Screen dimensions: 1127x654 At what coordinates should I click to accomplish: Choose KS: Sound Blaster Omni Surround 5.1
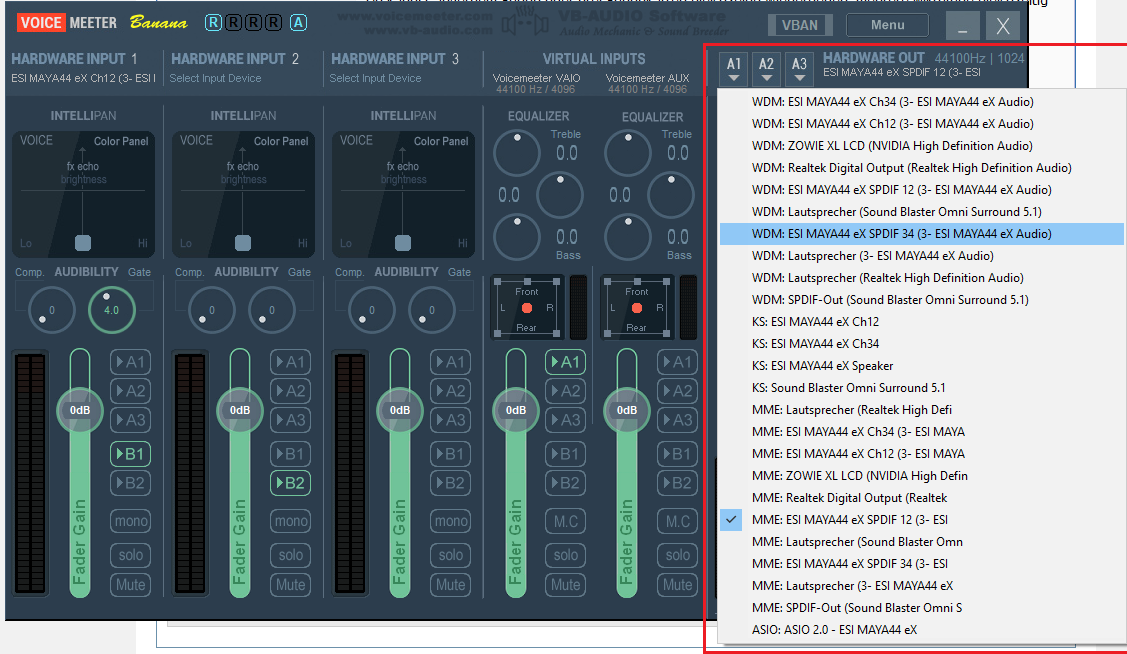coord(921,388)
